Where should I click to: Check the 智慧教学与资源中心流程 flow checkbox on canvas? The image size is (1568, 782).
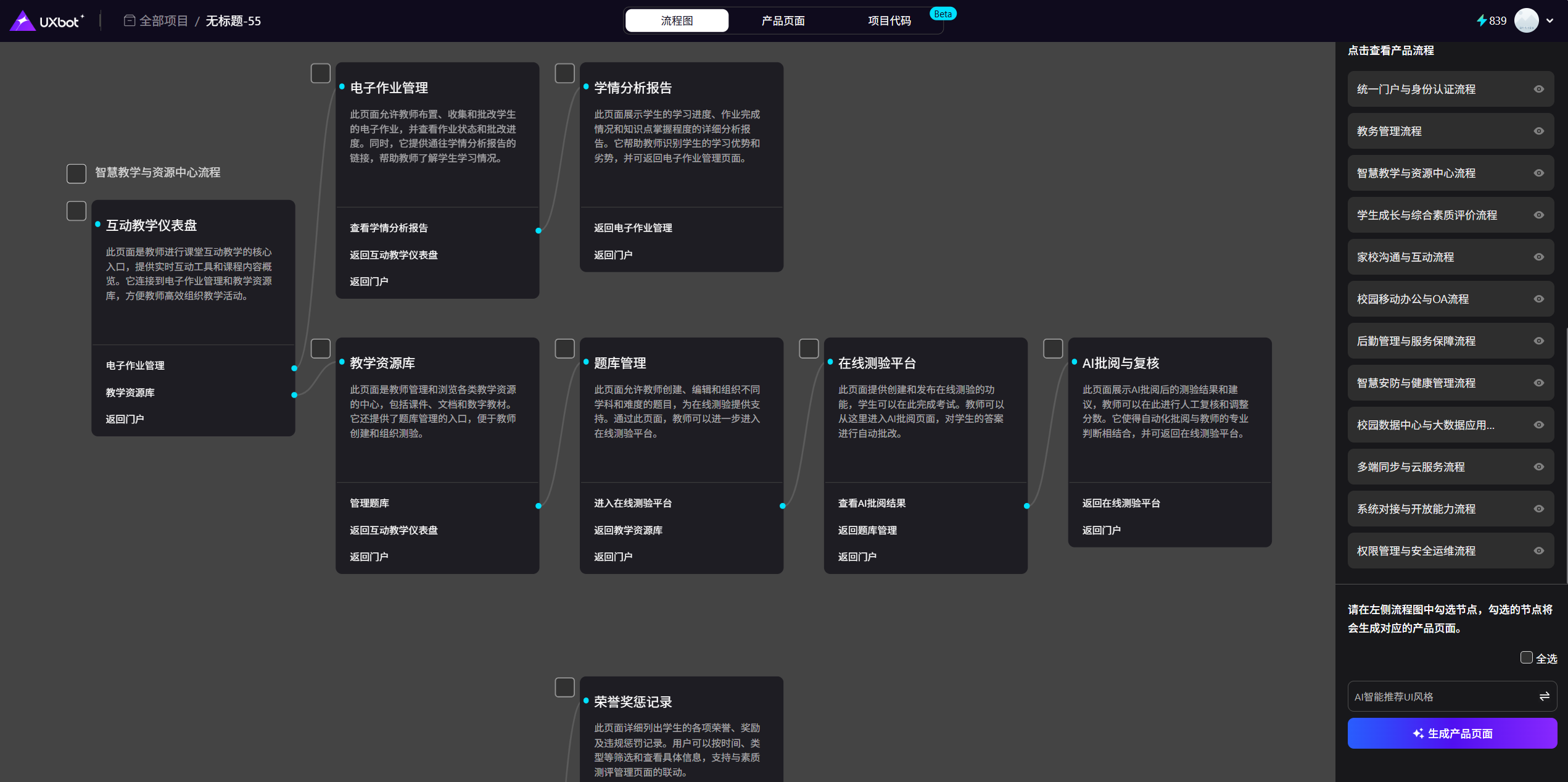pos(76,173)
